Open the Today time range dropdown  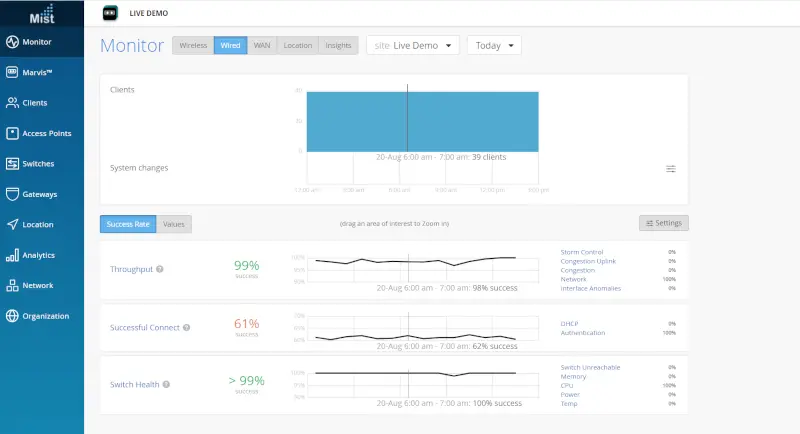tap(494, 45)
